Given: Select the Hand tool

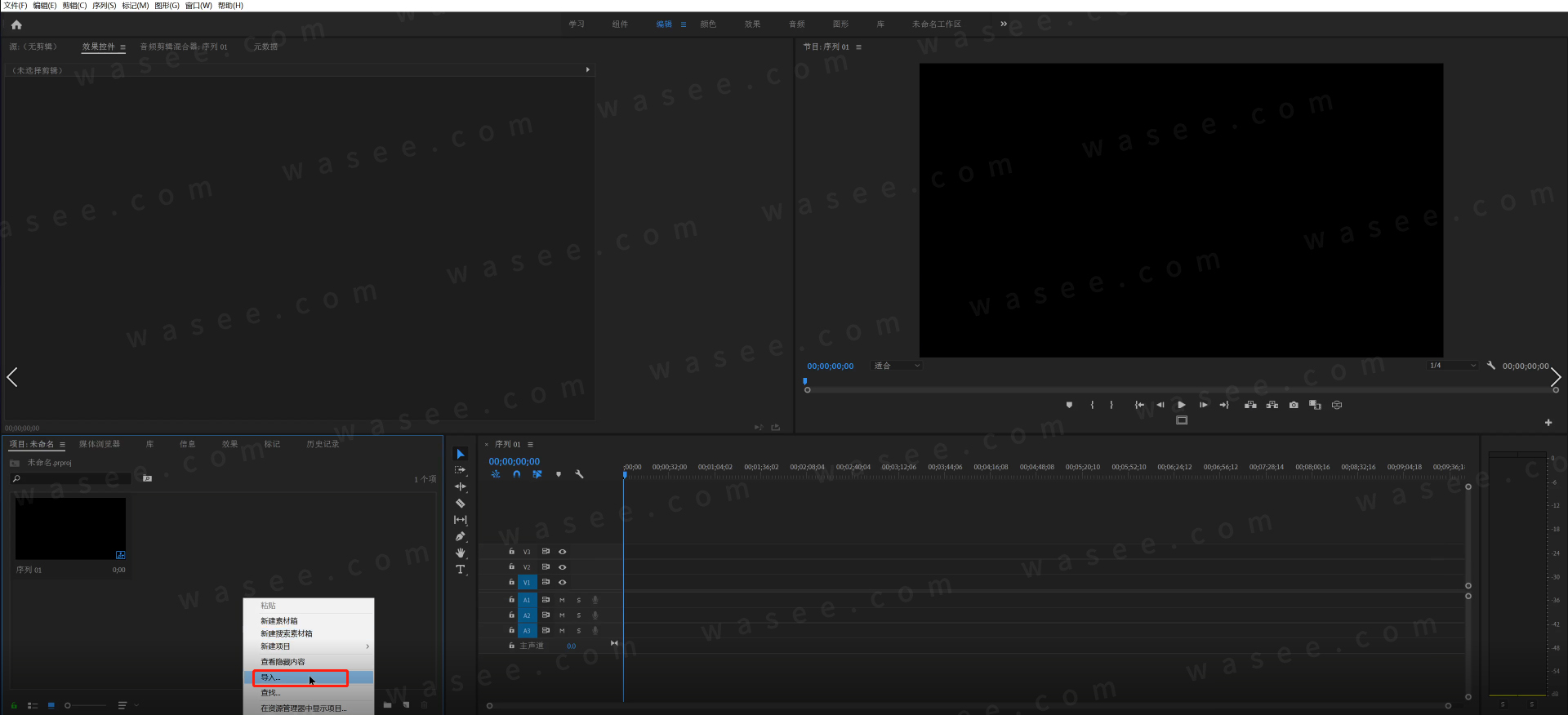Looking at the screenshot, I should 461,553.
